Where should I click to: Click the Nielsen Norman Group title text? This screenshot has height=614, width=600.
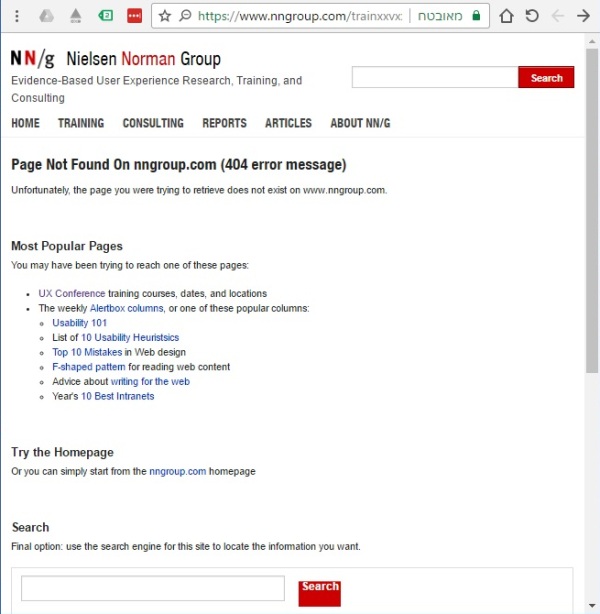(x=143, y=59)
